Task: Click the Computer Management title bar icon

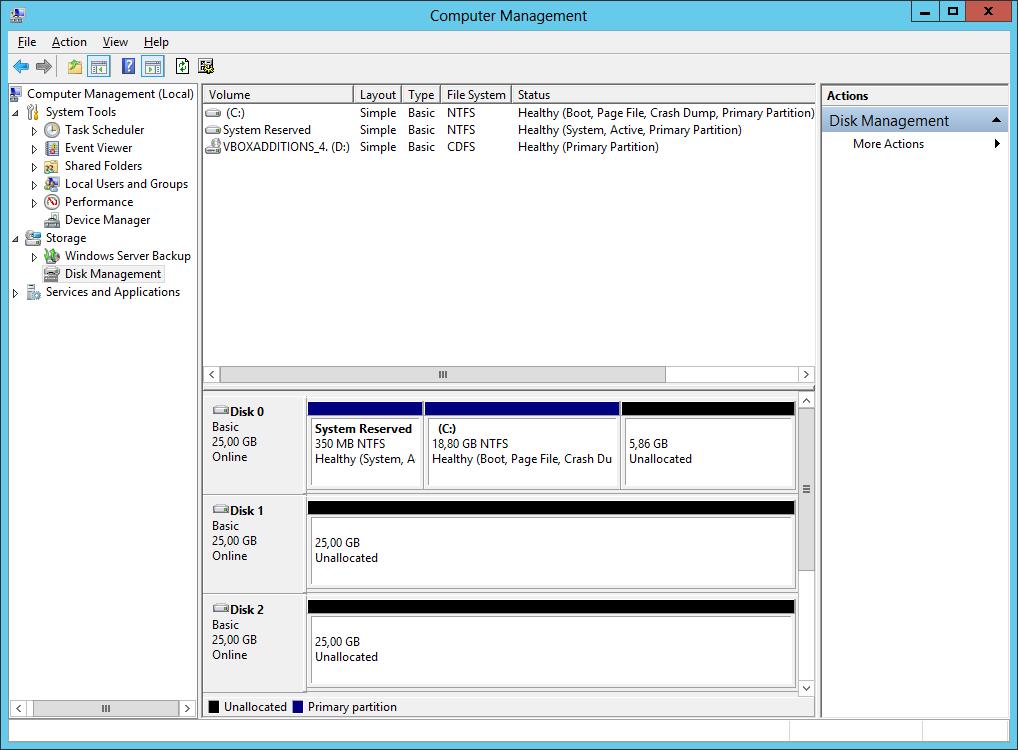Action: [x=18, y=14]
